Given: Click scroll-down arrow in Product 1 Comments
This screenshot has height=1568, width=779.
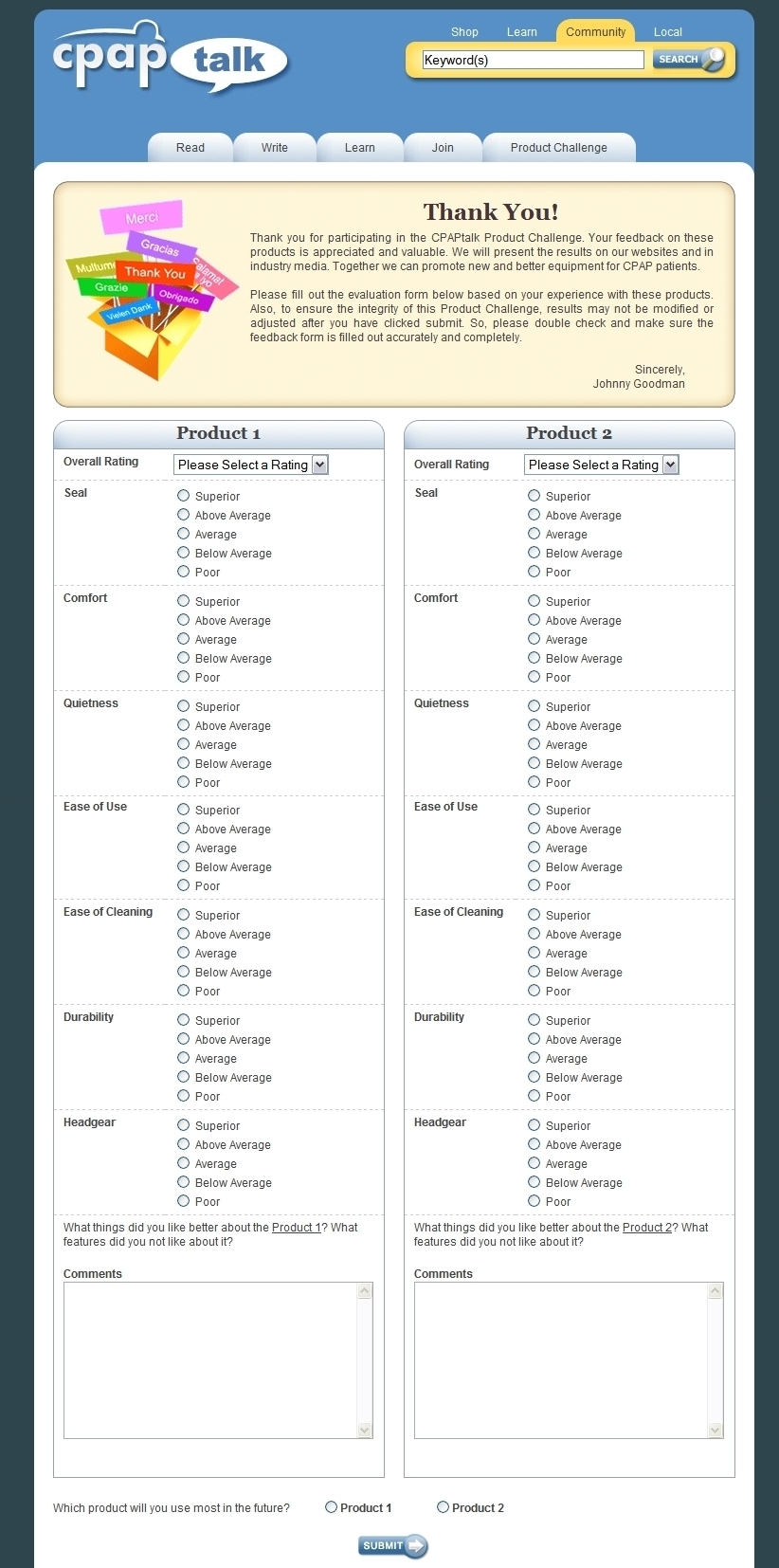Looking at the screenshot, I should click(365, 1430).
